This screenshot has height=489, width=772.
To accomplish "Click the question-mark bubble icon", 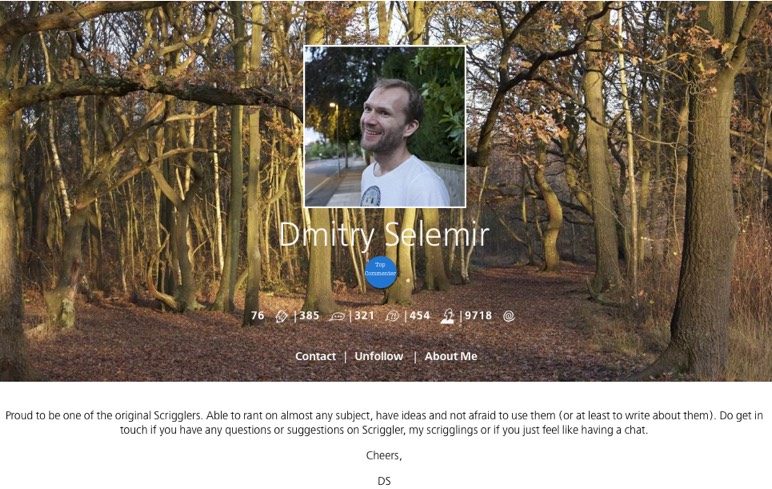I will click(x=392, y=316).
